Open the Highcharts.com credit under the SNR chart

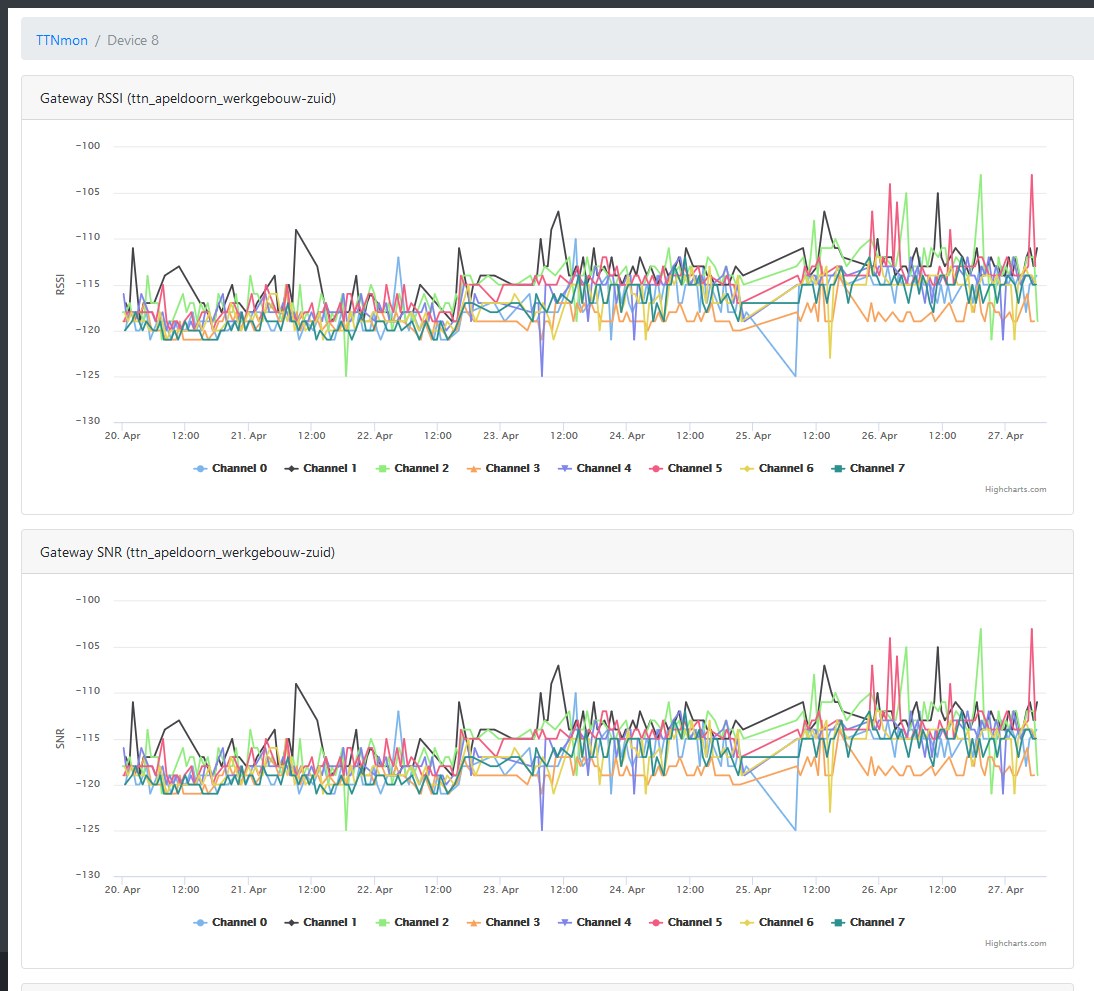(1015, 944)
